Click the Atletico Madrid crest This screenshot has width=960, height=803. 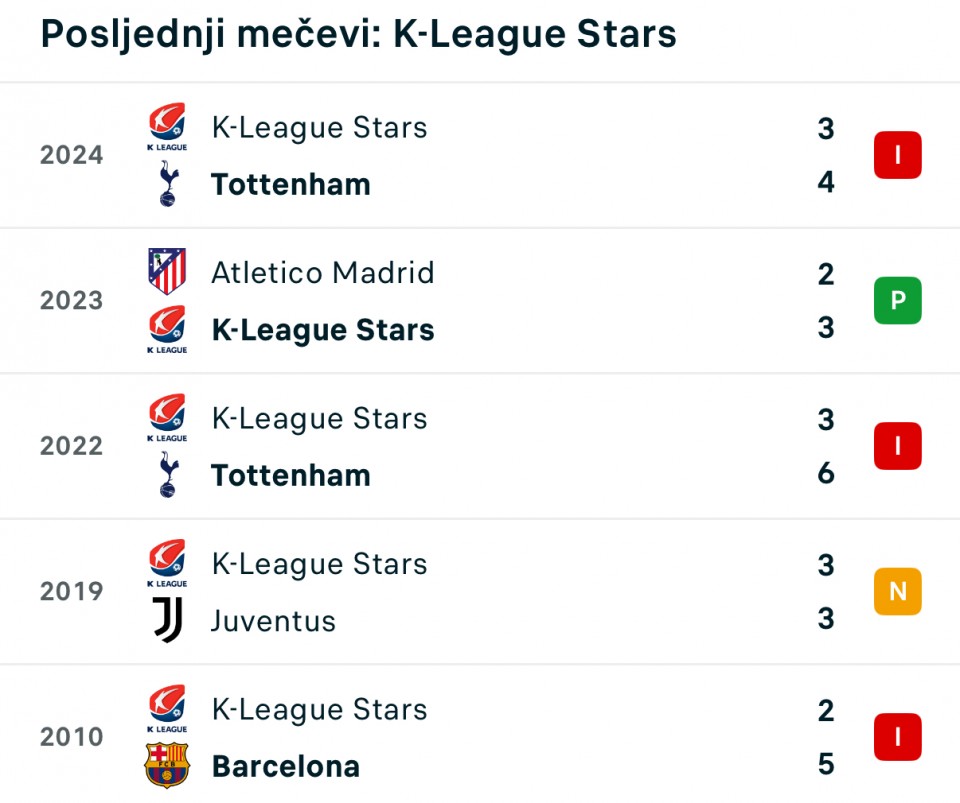167,271
